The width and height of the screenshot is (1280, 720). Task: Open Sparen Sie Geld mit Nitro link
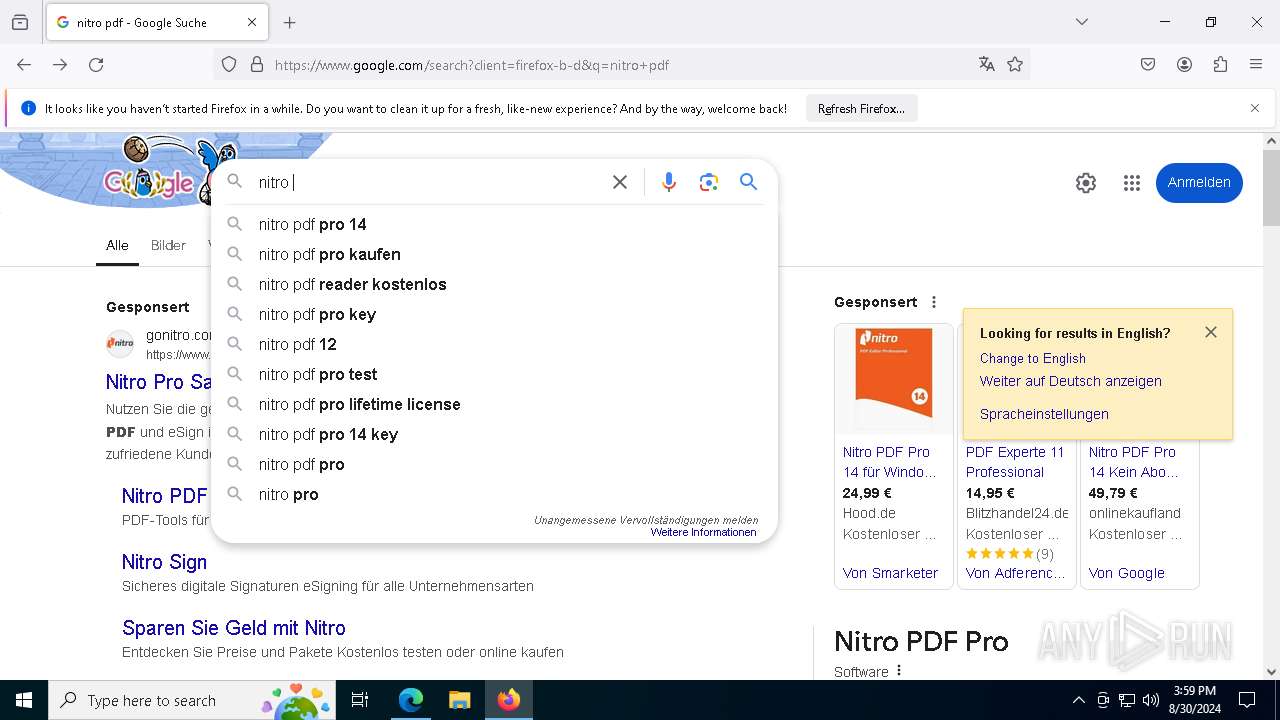pyautogui.click(x=234, y=628)
